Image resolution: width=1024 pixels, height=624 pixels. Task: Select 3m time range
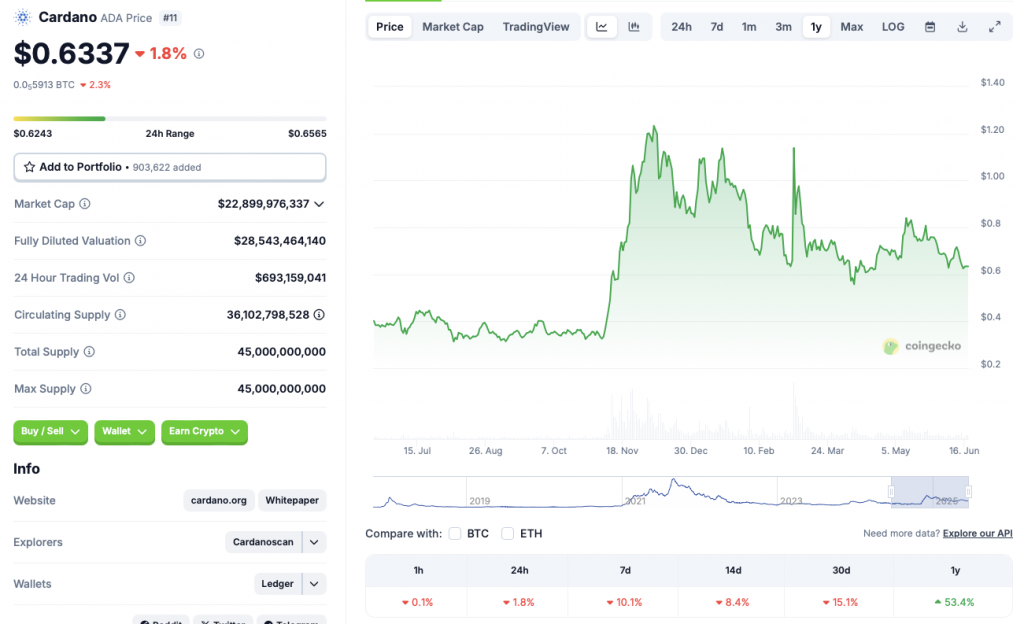(x=783, y=27)
